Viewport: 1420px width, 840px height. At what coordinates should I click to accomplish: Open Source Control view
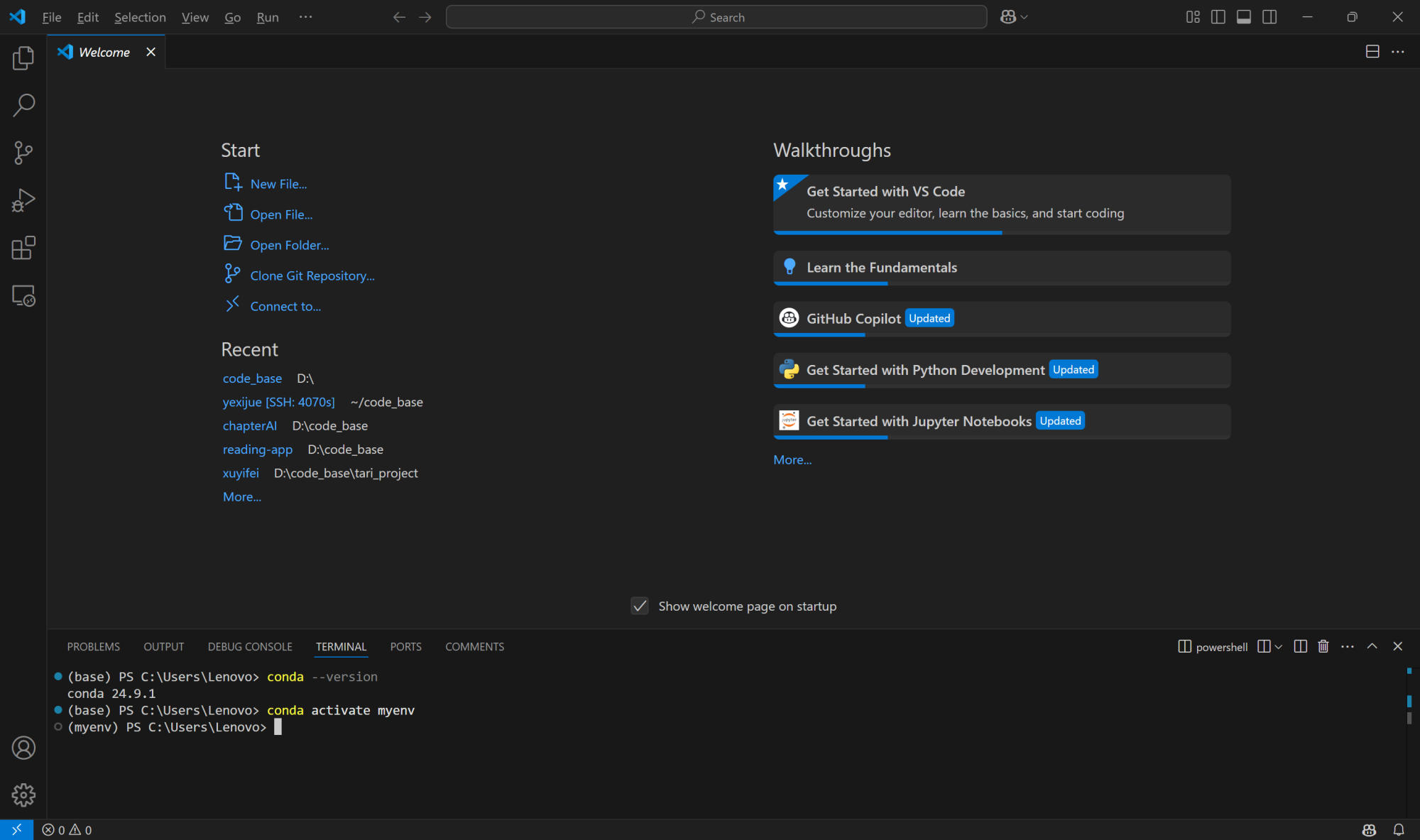coord(23,153)
